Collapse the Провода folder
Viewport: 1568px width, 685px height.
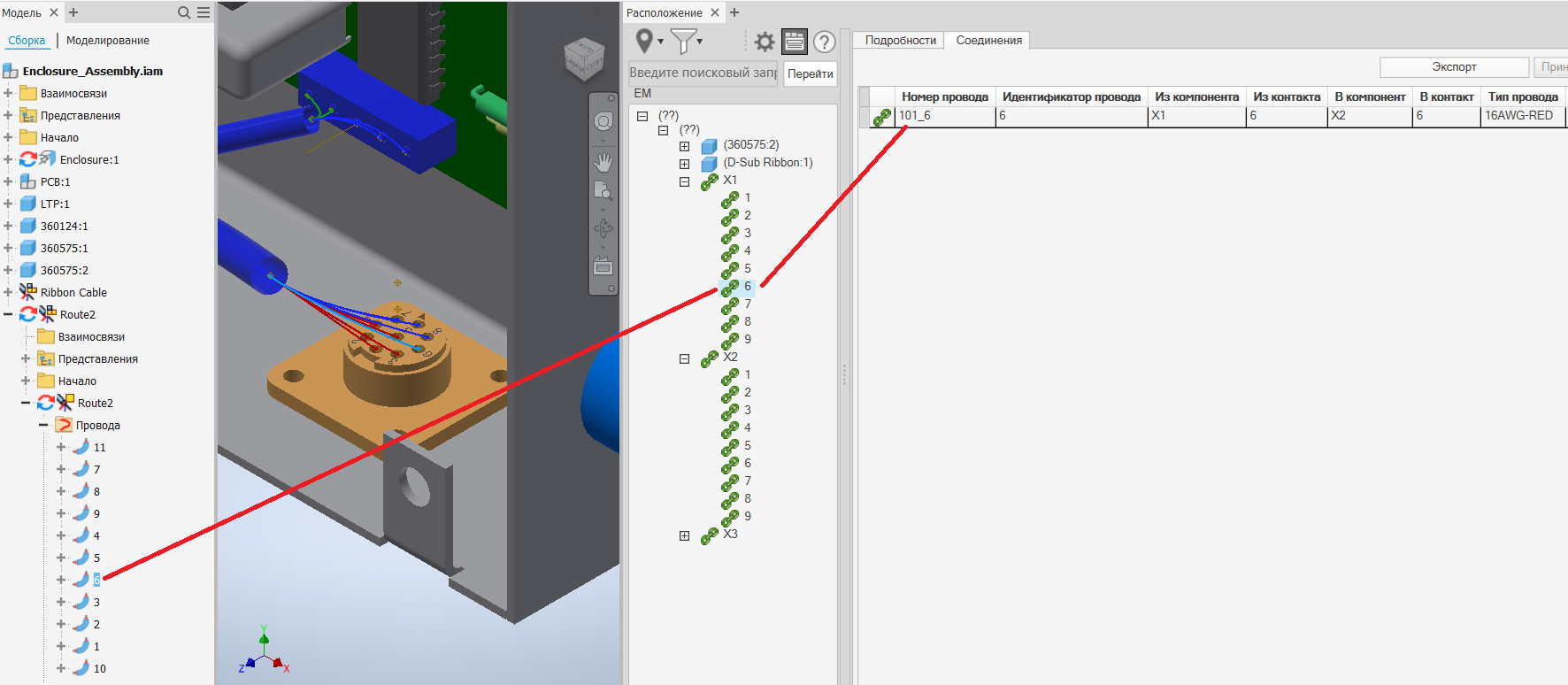click(43, 425)
